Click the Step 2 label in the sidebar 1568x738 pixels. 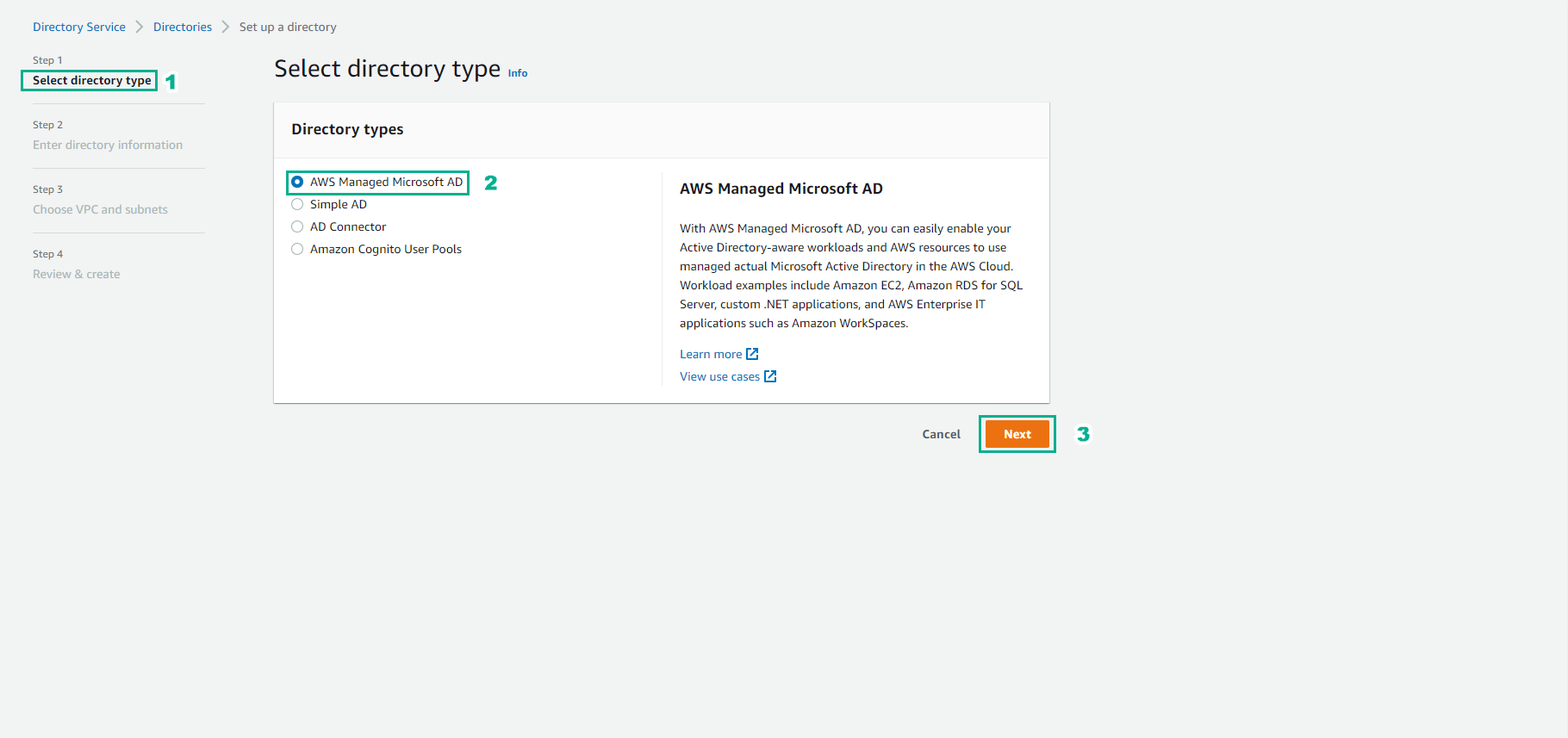click(x=47, y=125)
